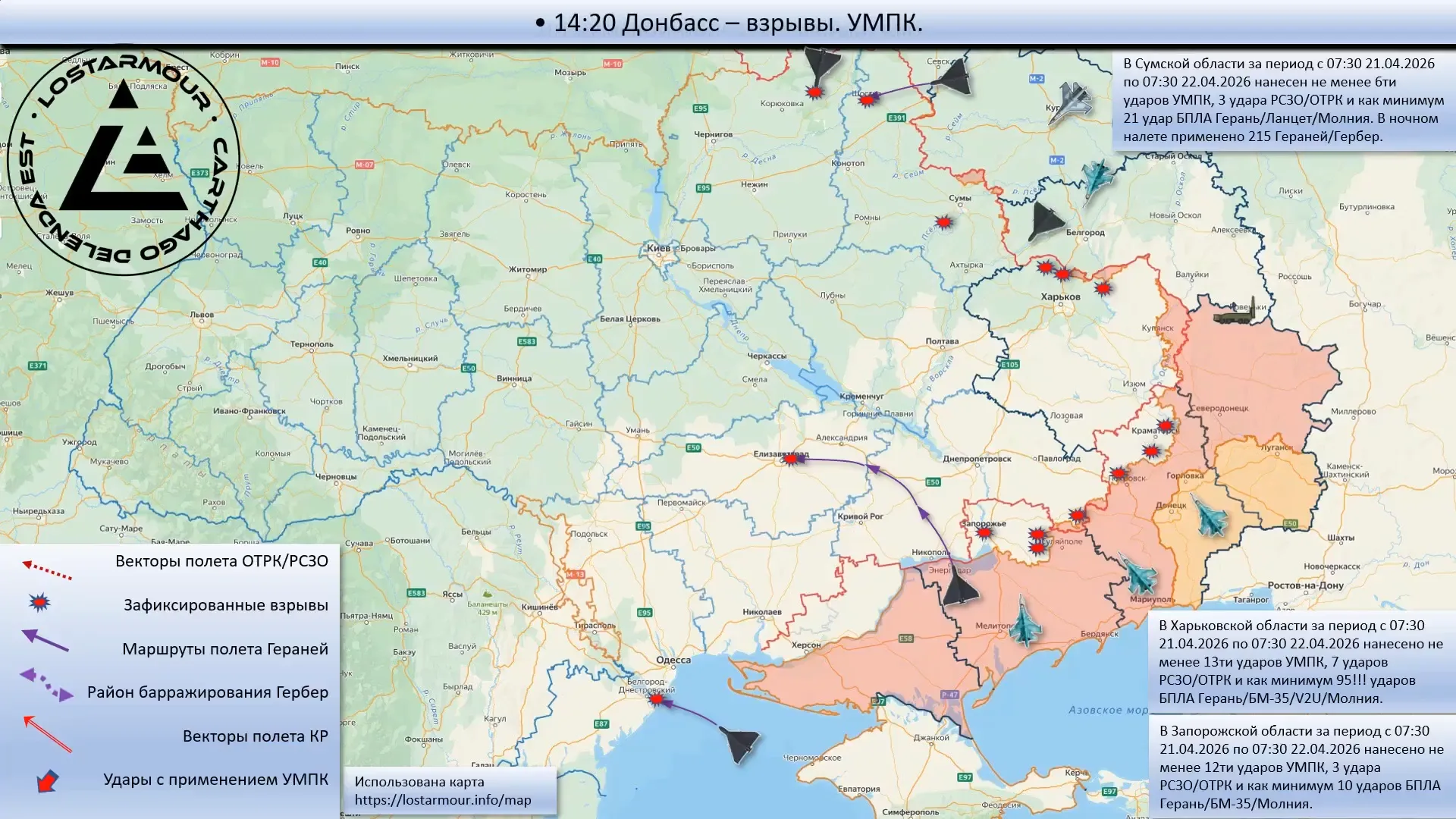Click red dotted arrow for ОТРК/РСЗО vectors

(47, 570)
